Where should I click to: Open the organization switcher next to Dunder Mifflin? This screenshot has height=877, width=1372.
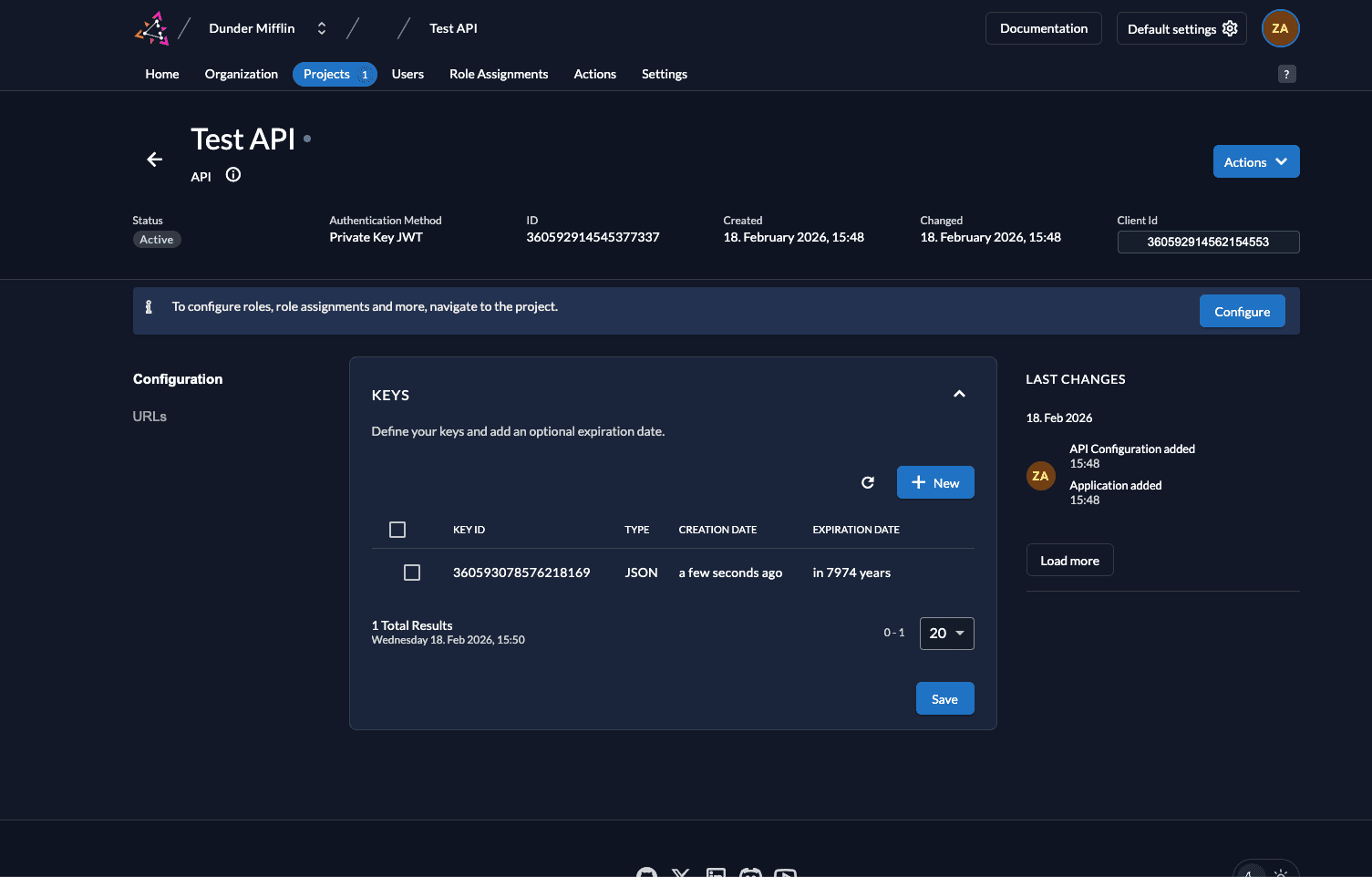322,28
